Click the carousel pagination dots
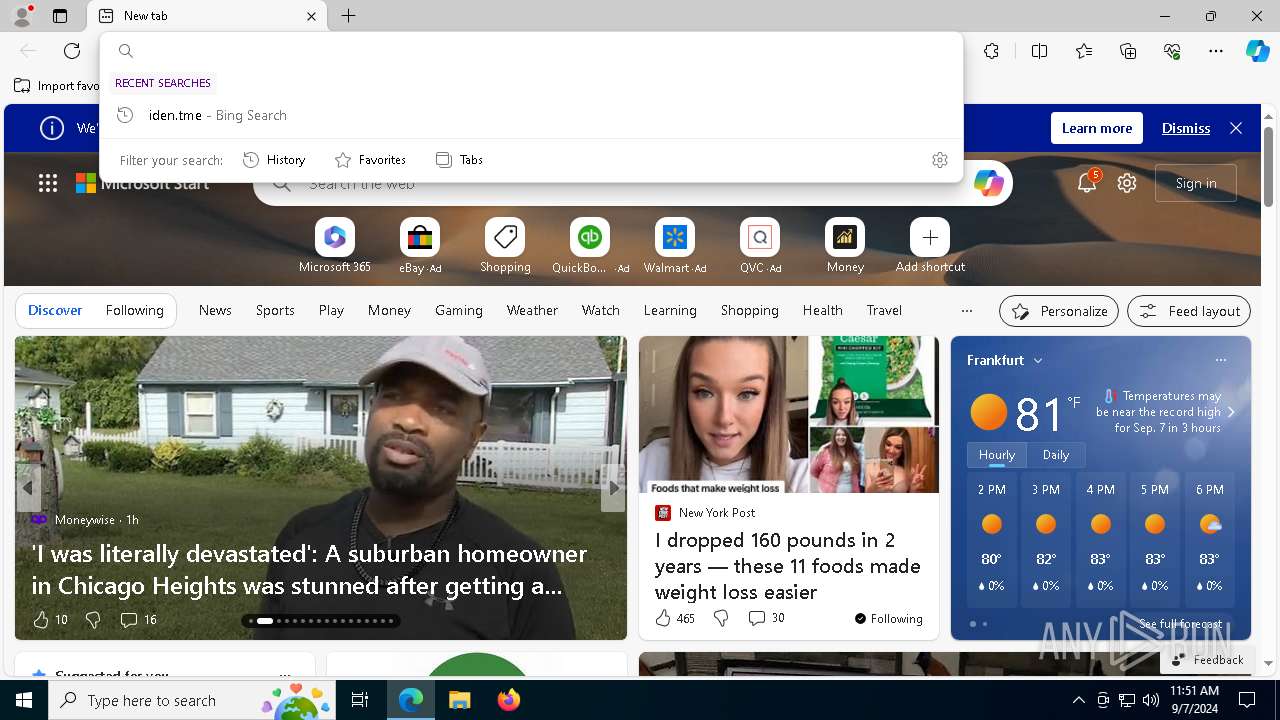 [322, 621]
